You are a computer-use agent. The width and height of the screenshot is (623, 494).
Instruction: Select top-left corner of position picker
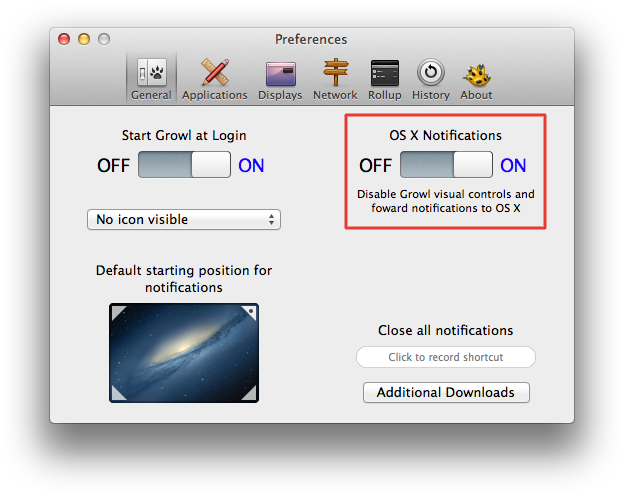(118, 312)
